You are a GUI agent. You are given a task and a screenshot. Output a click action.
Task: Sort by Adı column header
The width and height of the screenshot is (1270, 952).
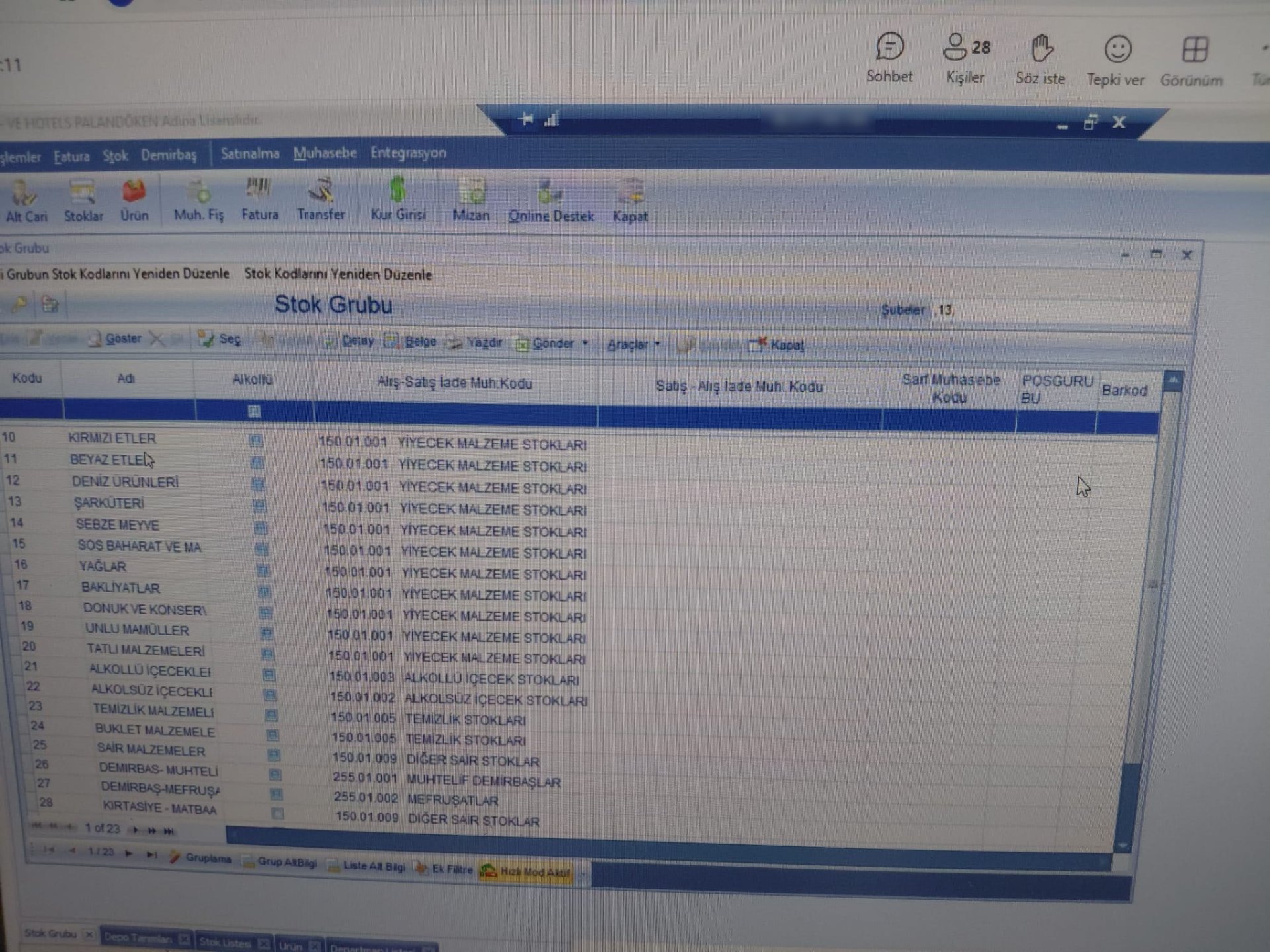(x=126, y=379)
